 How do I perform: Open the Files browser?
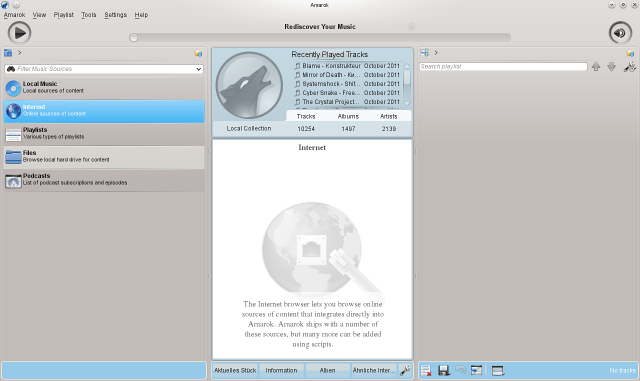pos(104,157)
